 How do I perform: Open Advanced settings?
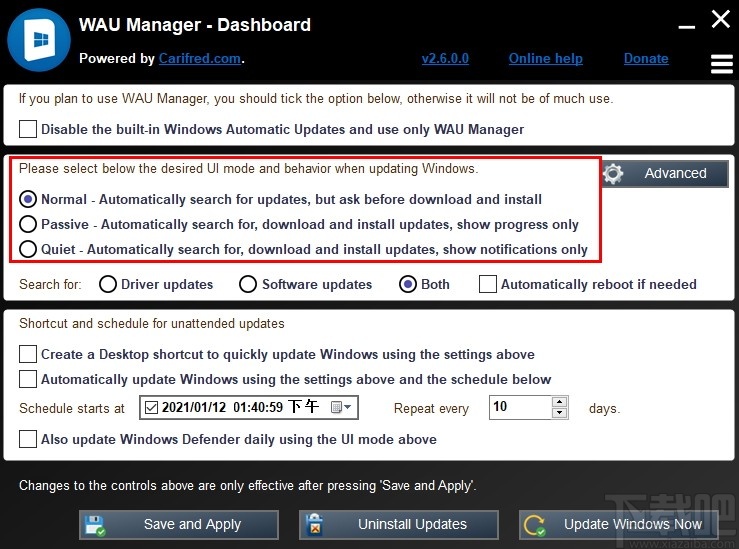(665, 173)
